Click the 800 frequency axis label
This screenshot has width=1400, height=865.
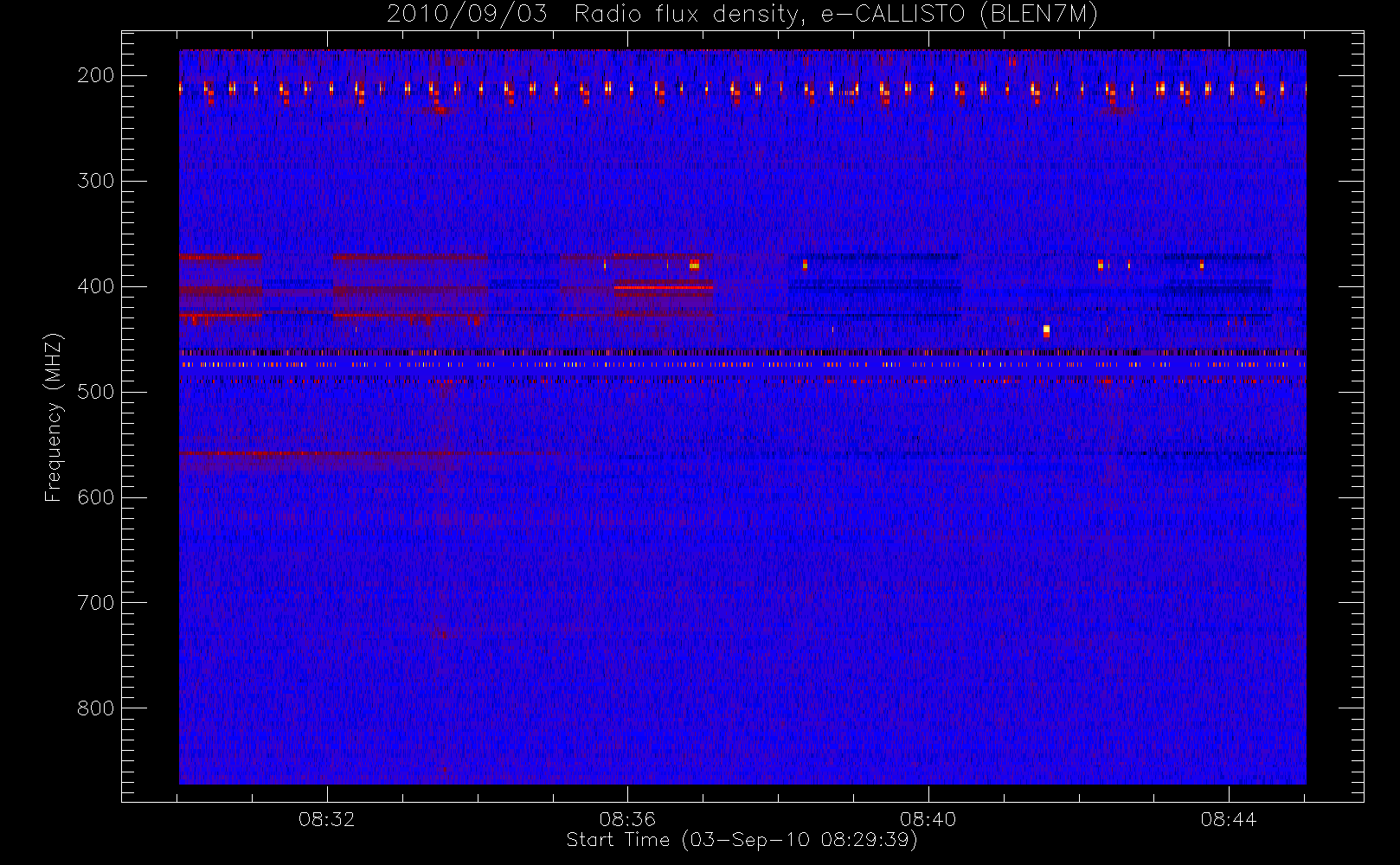pos(96,708)
